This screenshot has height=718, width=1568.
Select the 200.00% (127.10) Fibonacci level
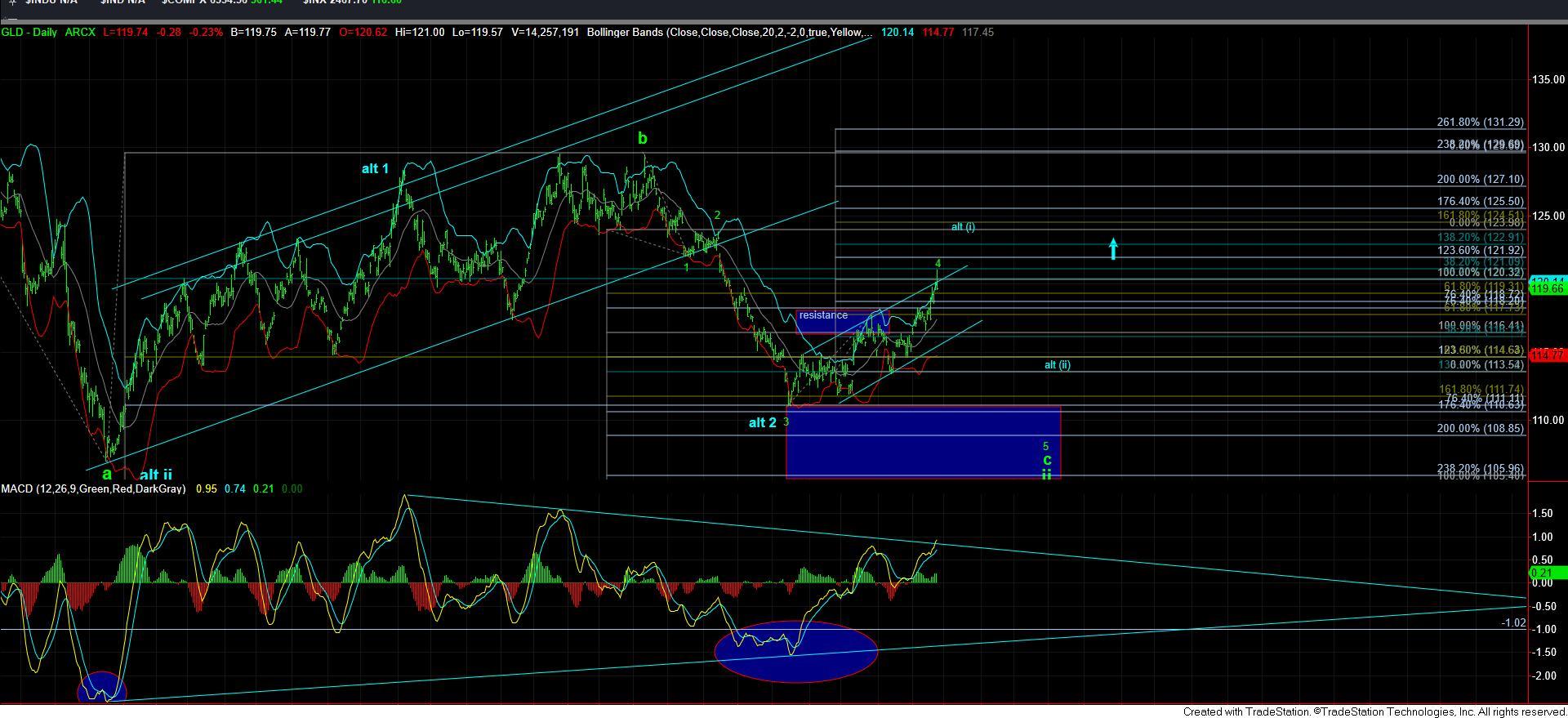[x=1480, y=180]
